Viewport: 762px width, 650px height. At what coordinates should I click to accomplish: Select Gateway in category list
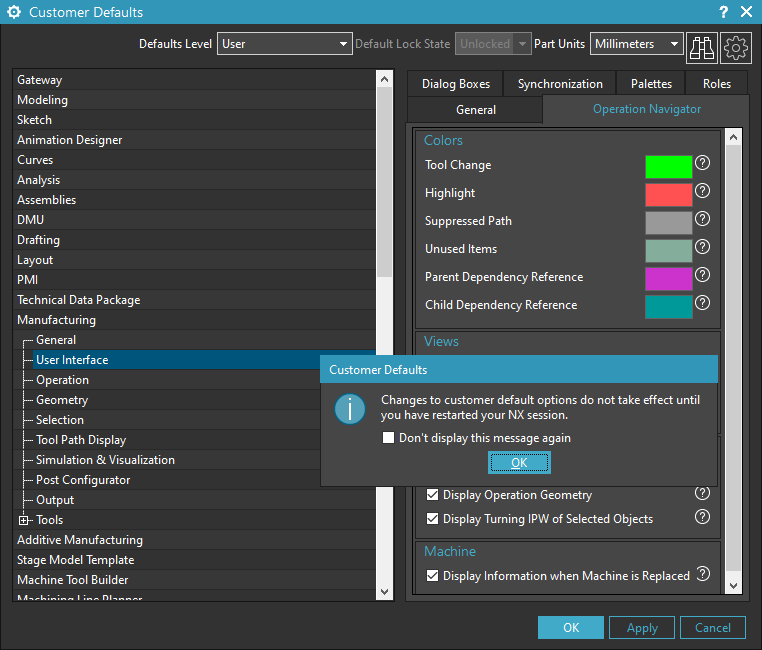tap(194, 80)
